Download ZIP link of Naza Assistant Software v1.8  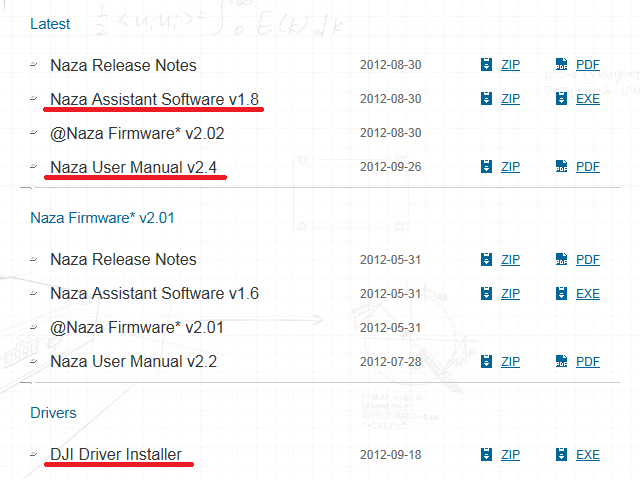pyautogui.click(x=511, y=99)
